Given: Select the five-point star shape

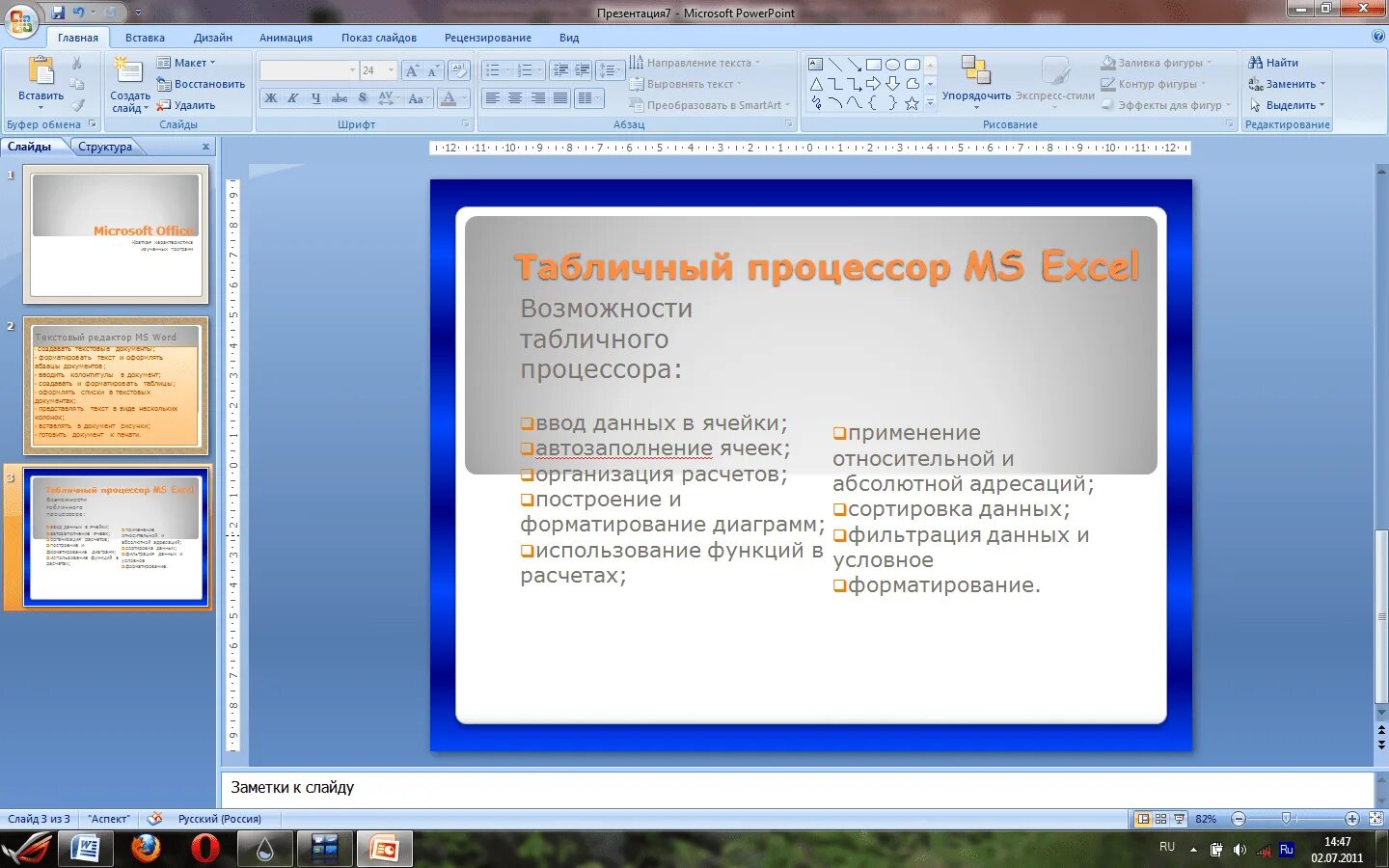Looking at the screenshot, I should [x=912, y=103].
